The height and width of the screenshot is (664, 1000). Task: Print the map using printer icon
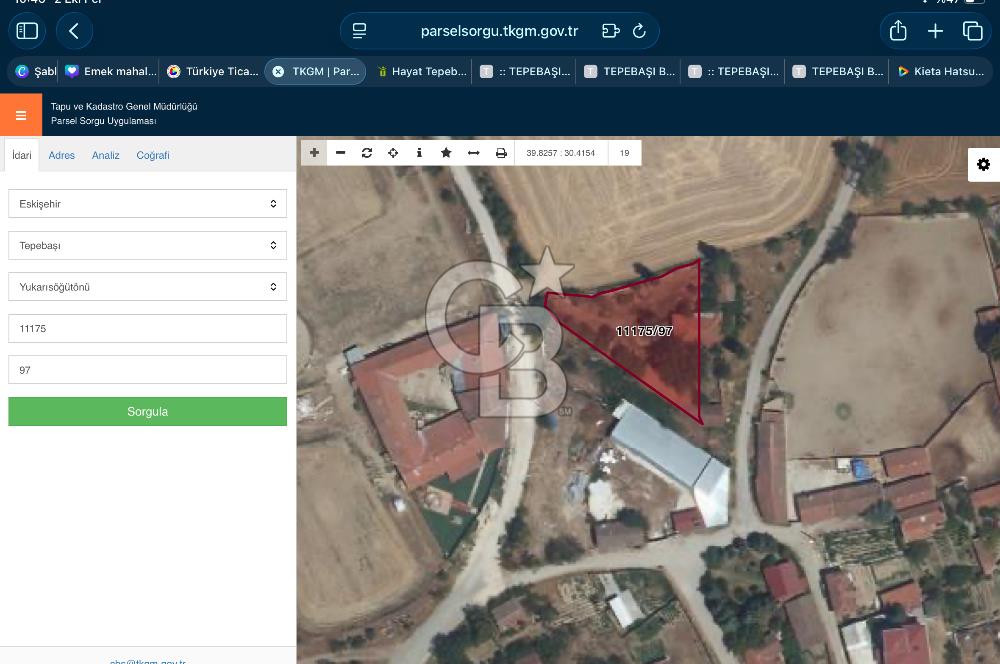click(501, 153)
